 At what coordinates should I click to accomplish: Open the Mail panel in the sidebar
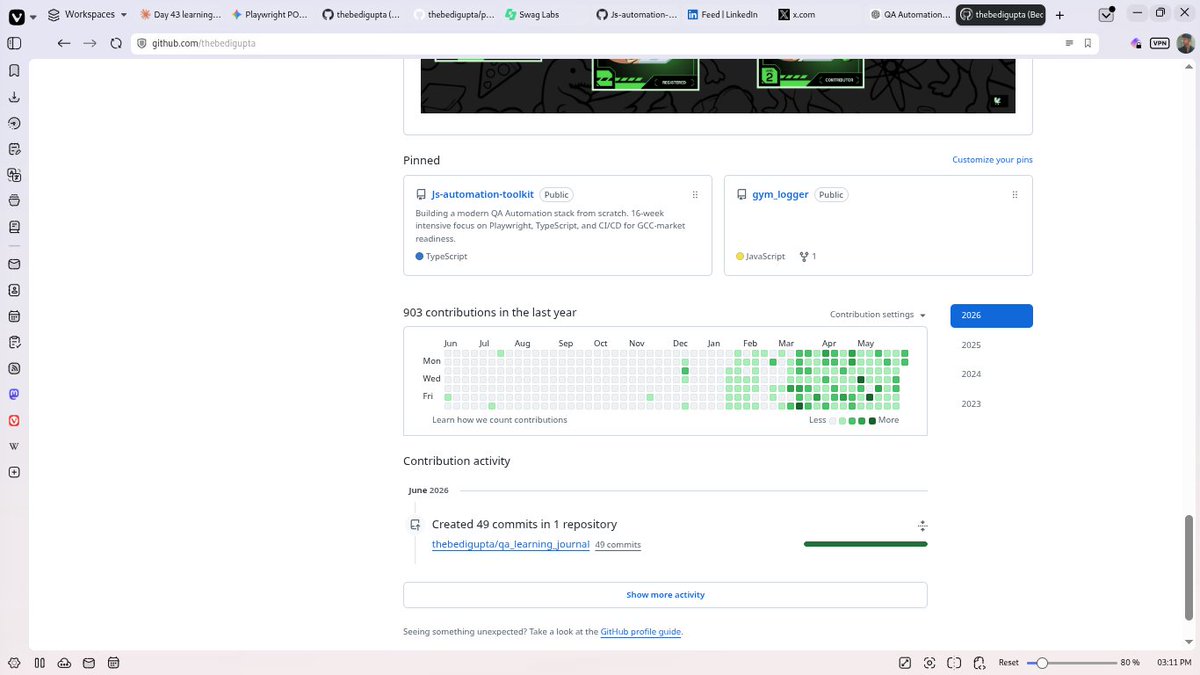point(14,264)
